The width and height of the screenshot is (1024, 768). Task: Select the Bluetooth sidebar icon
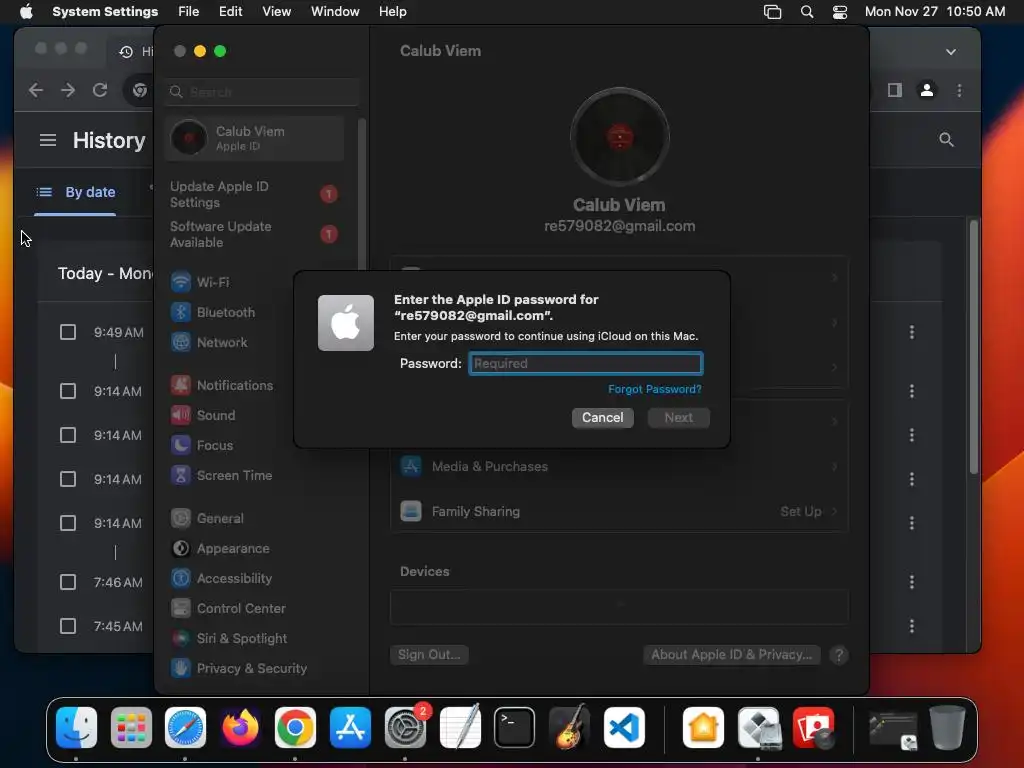[181, 312]
